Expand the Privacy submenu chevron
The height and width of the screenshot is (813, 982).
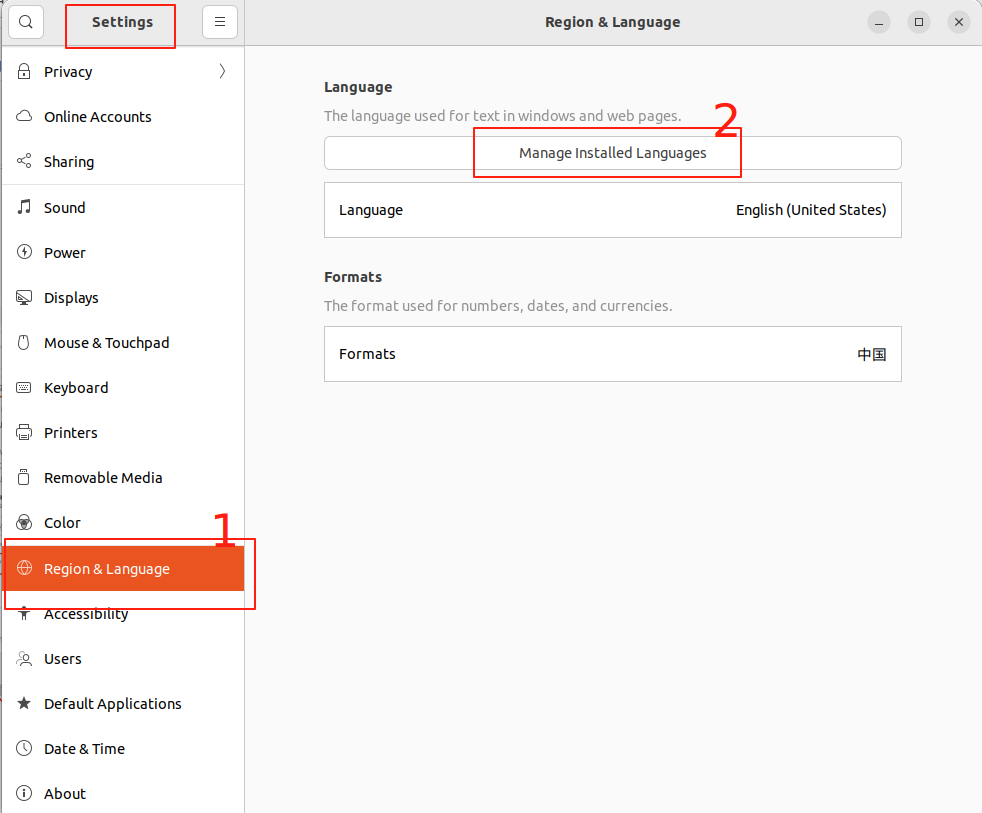point(222,71)
